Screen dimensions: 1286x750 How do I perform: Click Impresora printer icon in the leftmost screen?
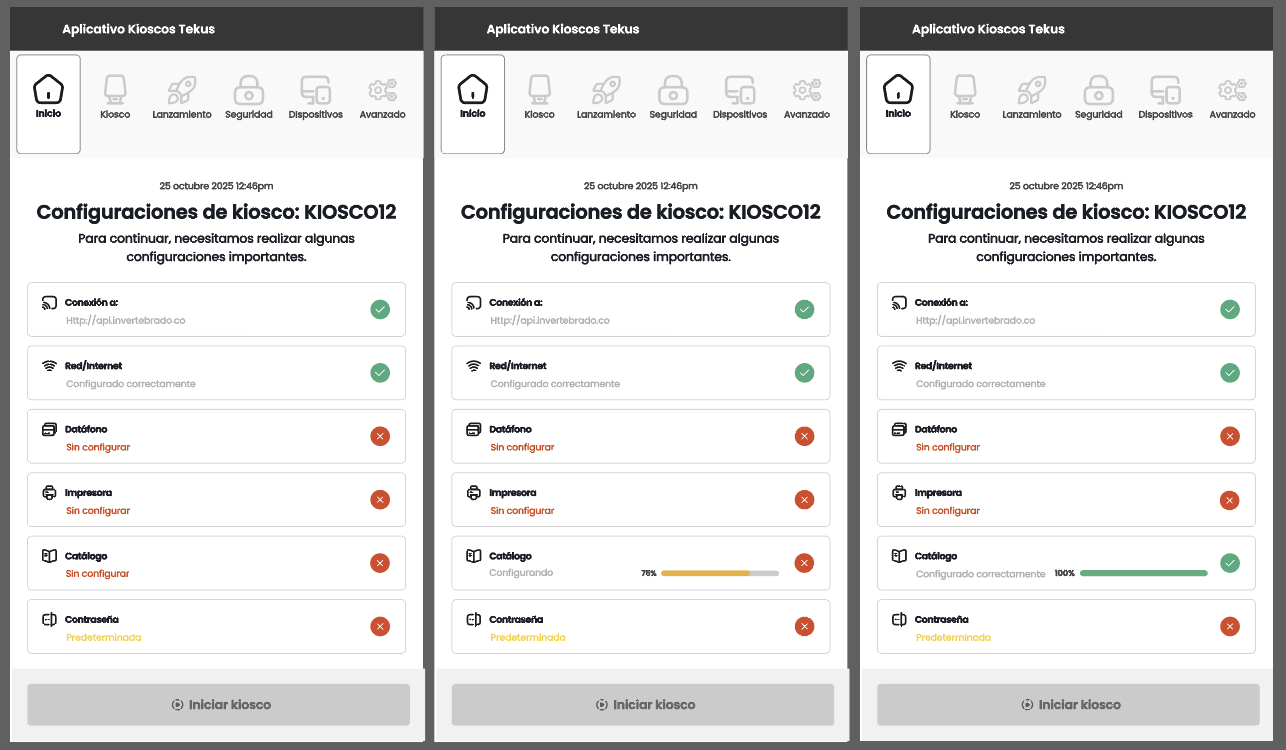(49, 493)
